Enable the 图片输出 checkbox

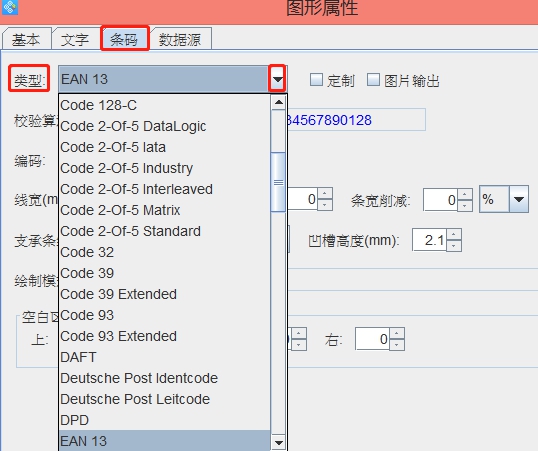[373, 80]
